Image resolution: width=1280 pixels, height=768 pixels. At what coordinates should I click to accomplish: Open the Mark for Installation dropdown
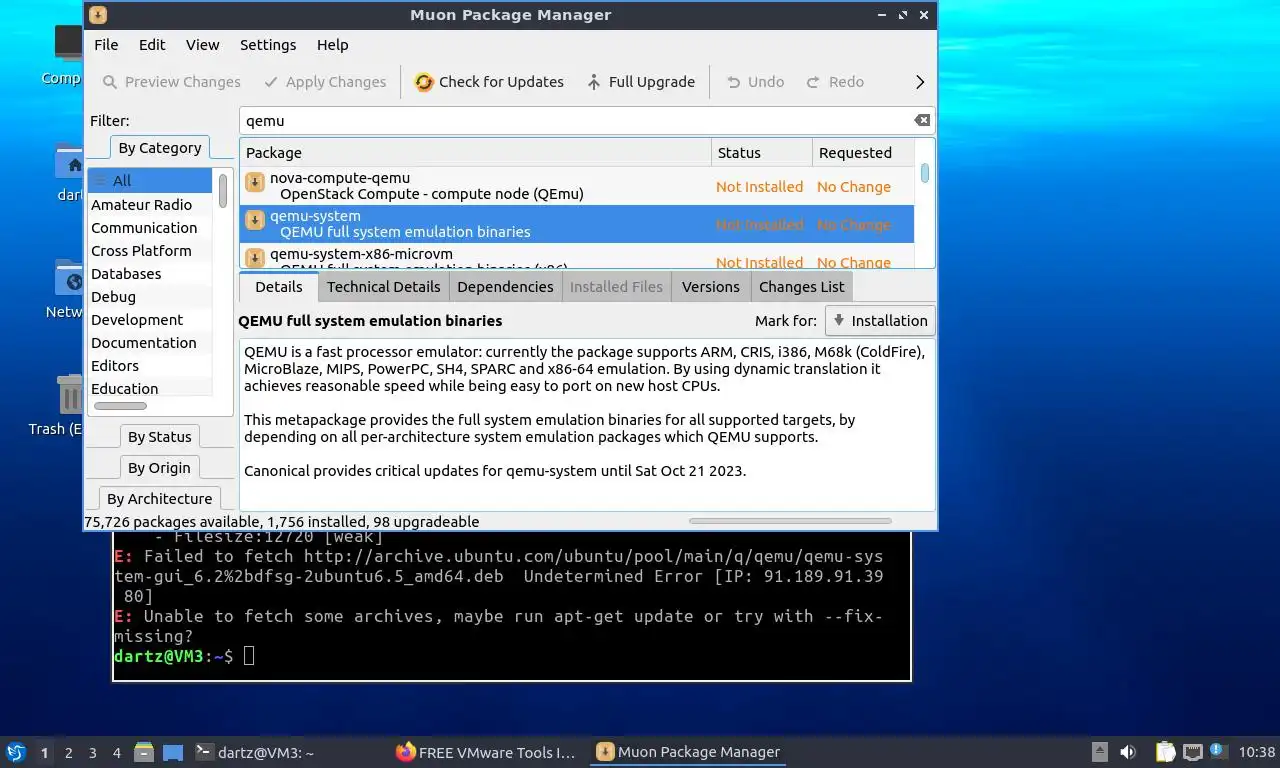pyautogui.click(x=880, y=321)
